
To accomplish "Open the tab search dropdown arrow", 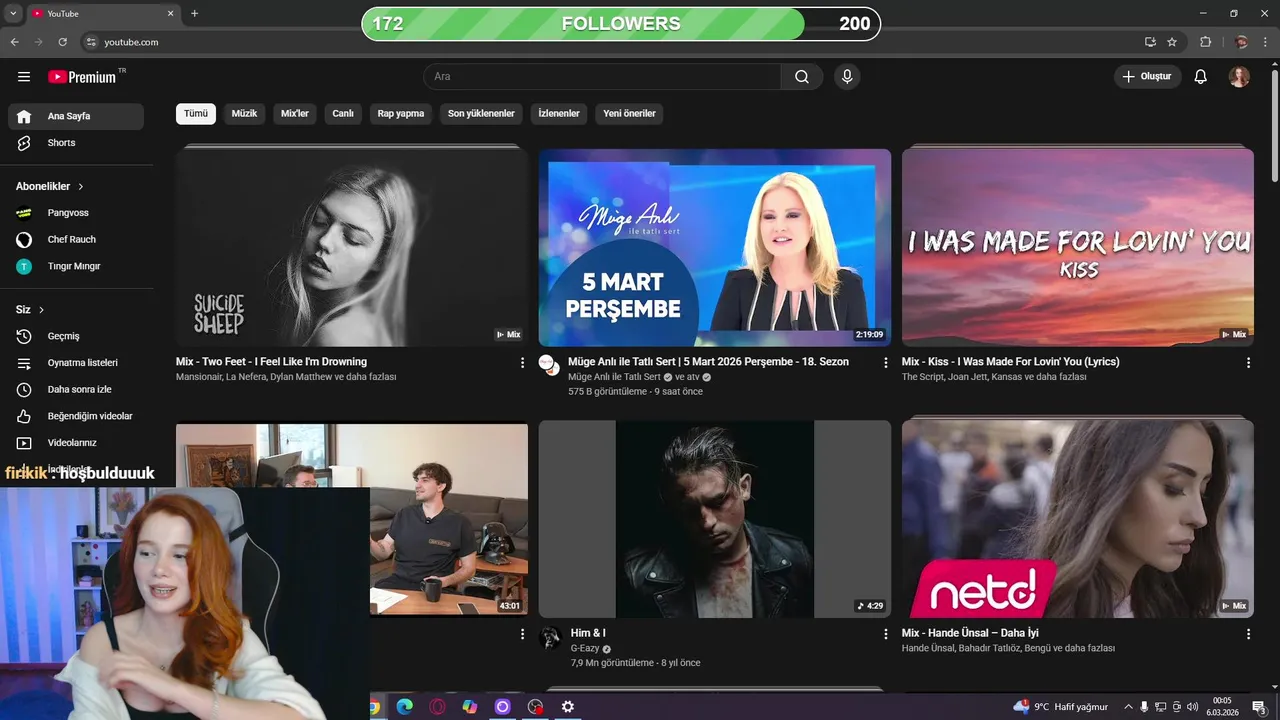I will (13, 14).
